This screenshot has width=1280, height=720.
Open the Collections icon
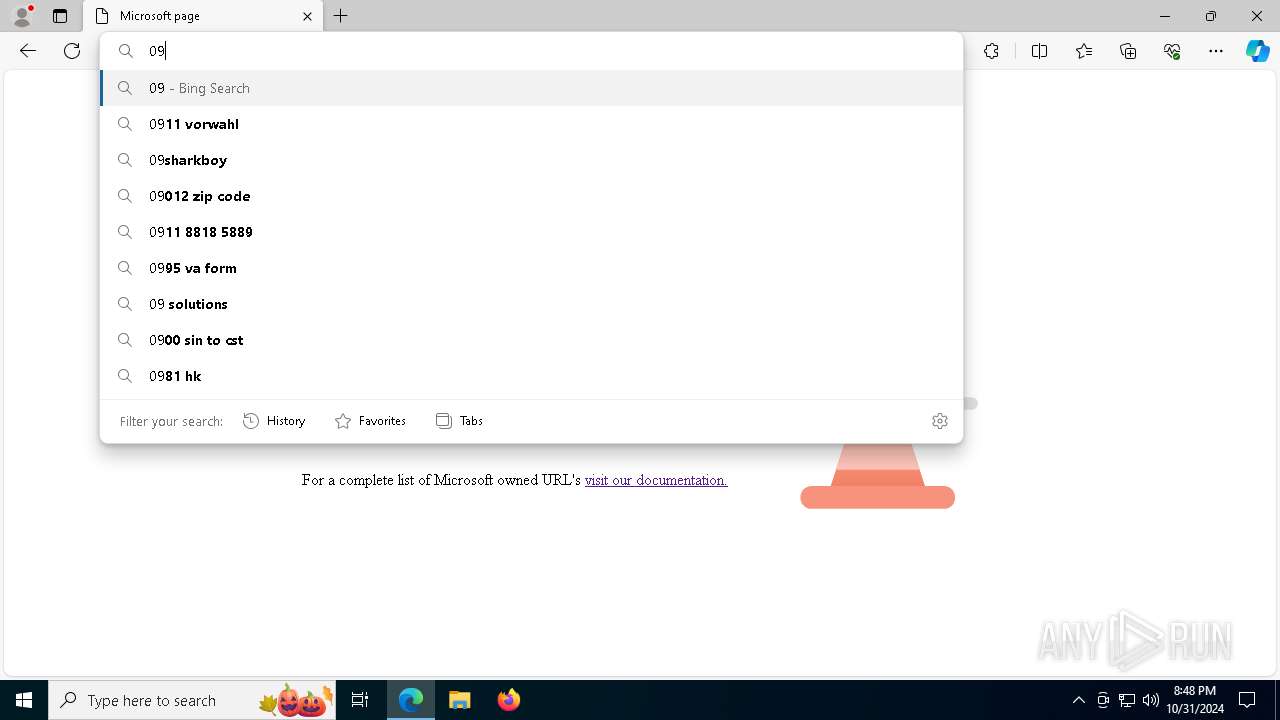(1128, 51)
